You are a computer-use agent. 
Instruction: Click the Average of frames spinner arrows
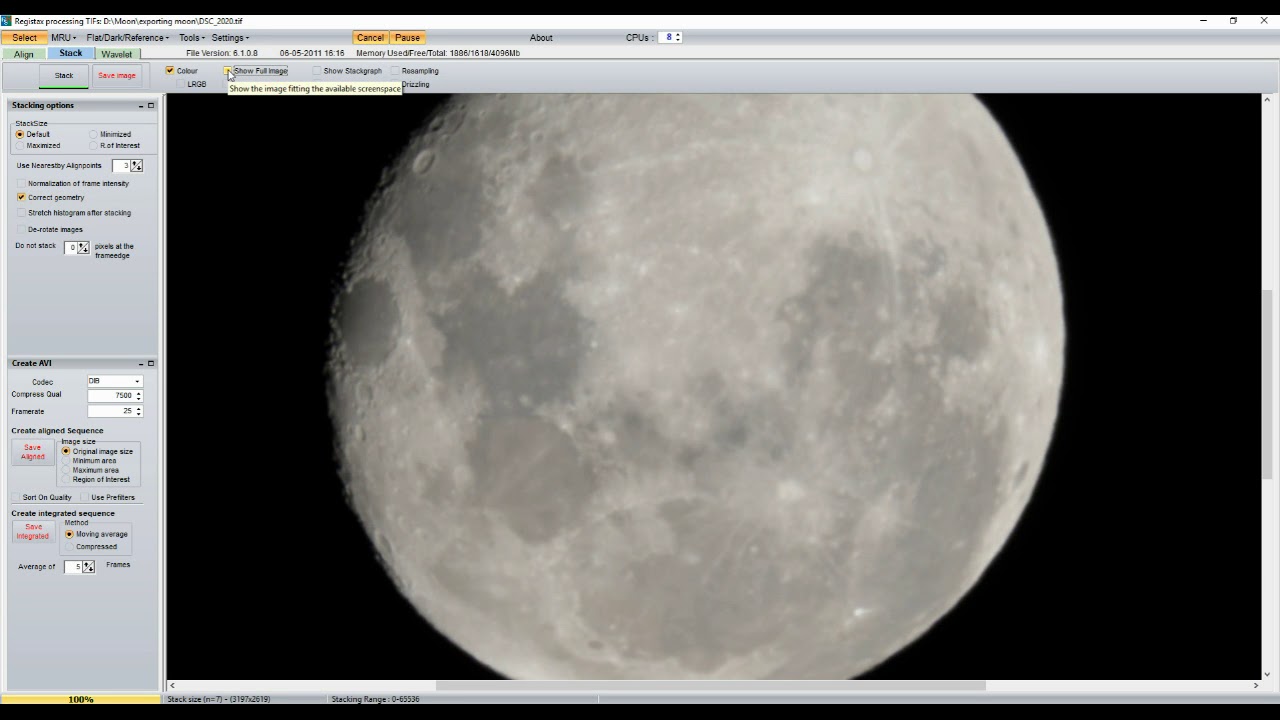(88, 567)
